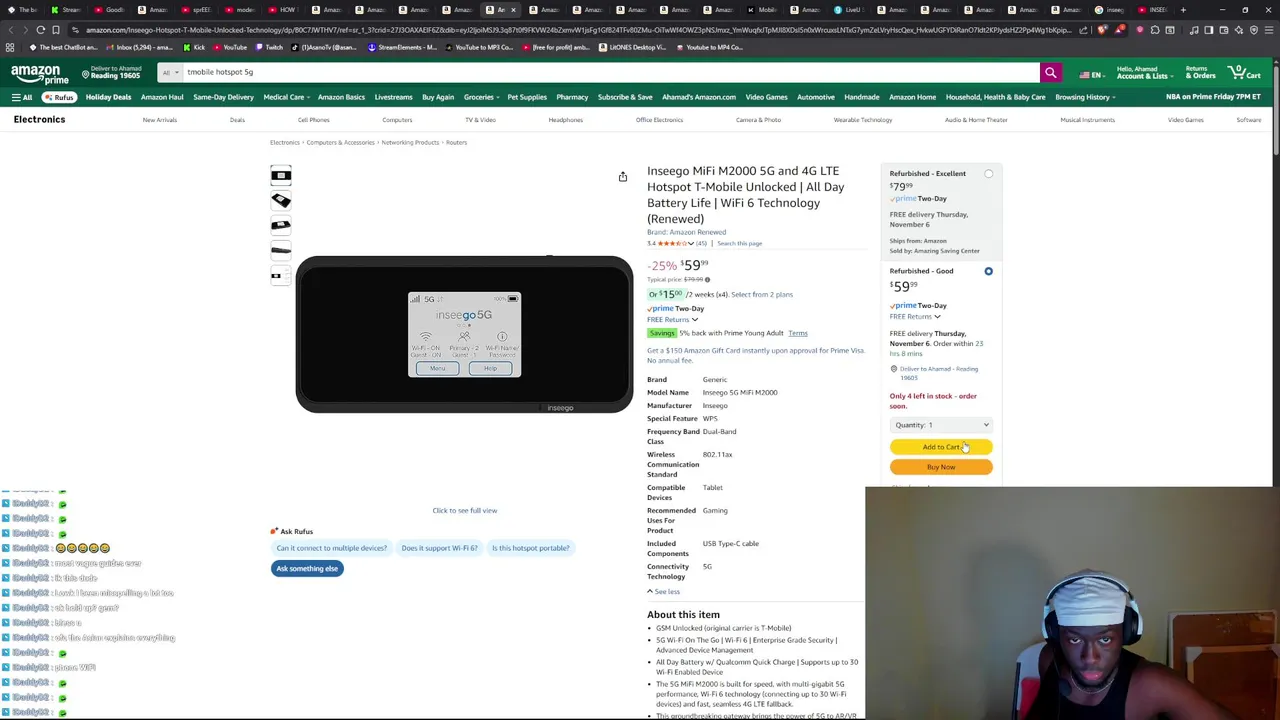Open Medical Care dropdown in nav
This screenshot has height=720, width=1280.
(285, 97)
